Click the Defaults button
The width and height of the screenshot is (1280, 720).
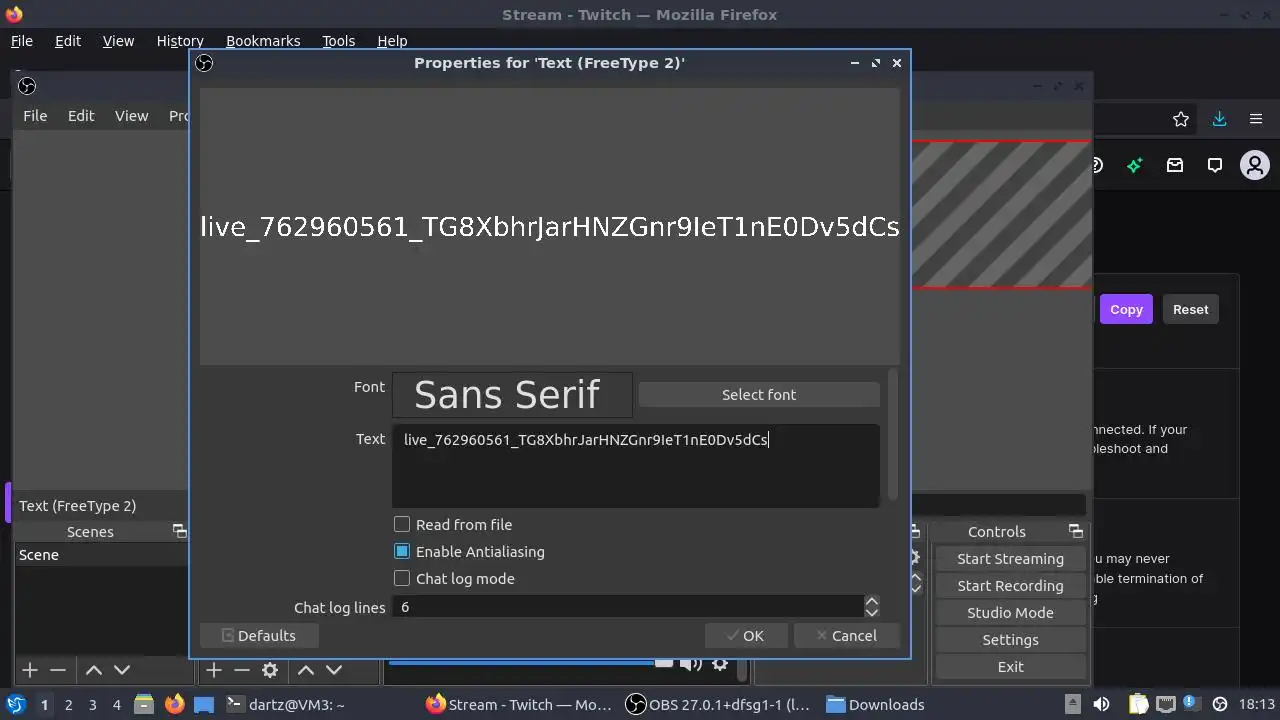point(259,635)
